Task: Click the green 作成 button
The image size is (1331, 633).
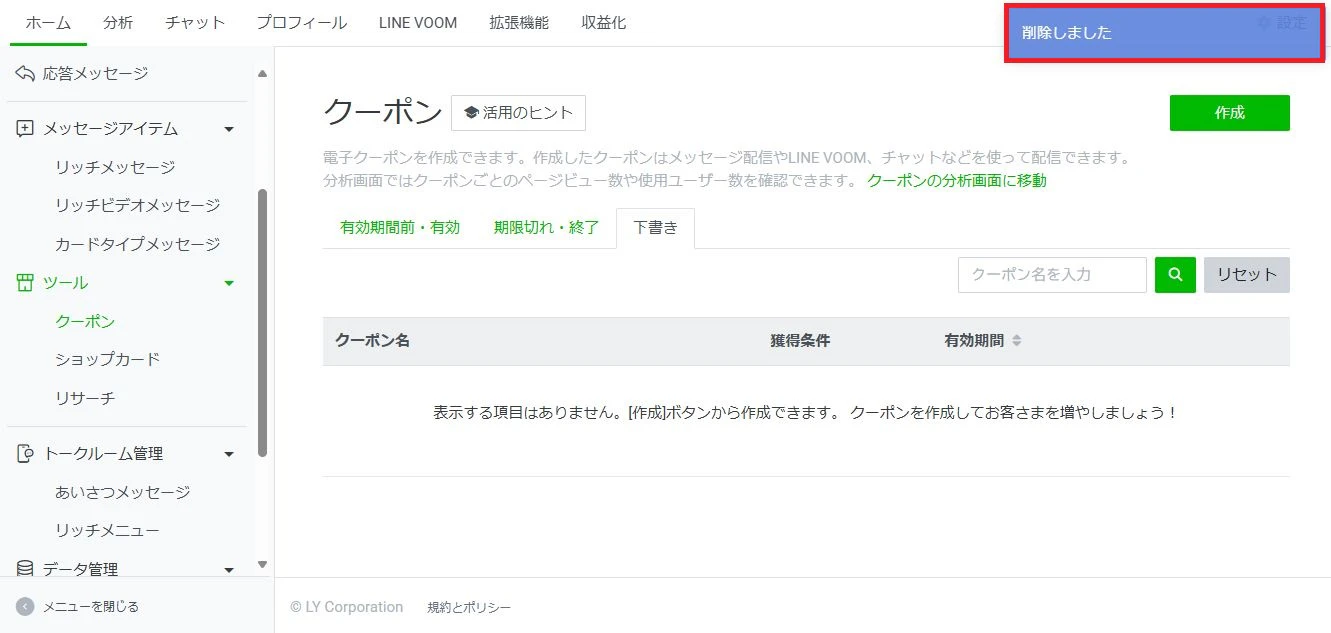Action: (1230, 113)
